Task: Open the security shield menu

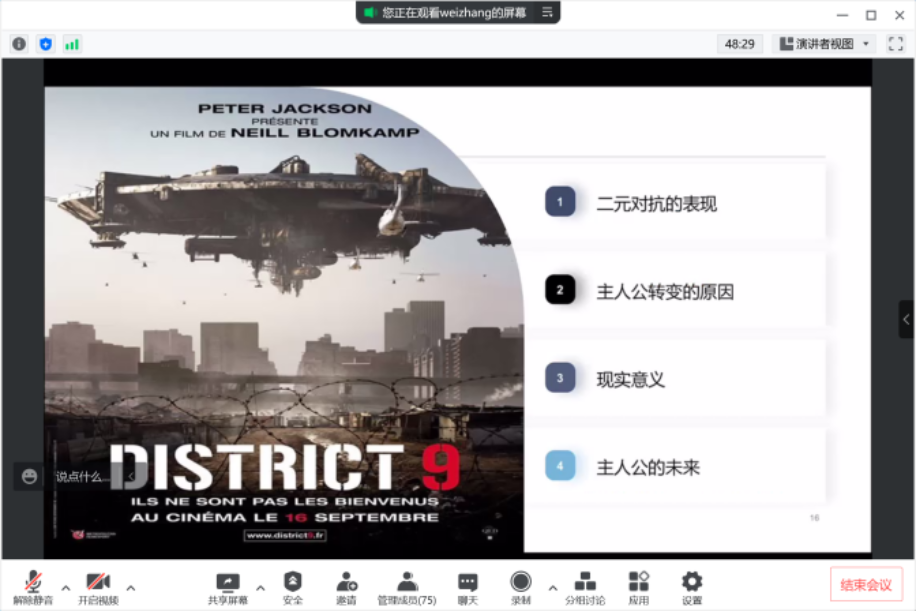Action: [x=292, y=588]
